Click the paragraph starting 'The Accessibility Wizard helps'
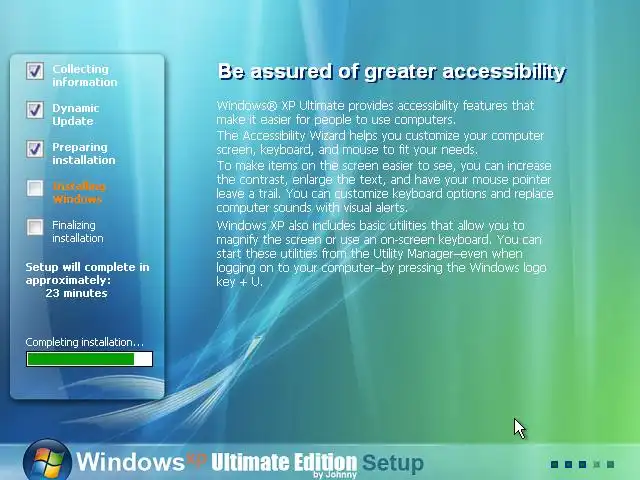Image resolution: width=640 pixels, height=480 pixels. (380, 142)
